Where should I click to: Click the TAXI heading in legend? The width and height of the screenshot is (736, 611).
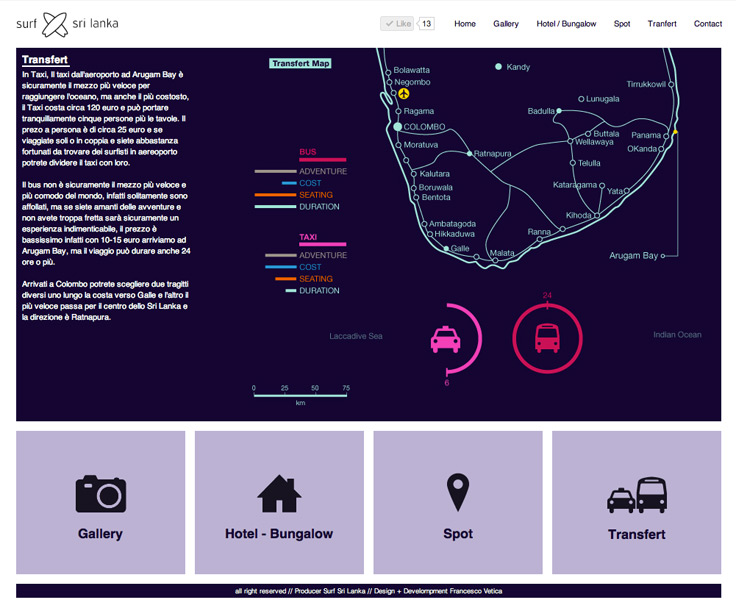[308, 237]
